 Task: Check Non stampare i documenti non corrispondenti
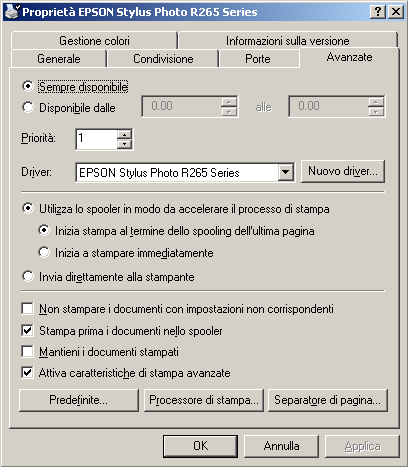click(27, 308)
